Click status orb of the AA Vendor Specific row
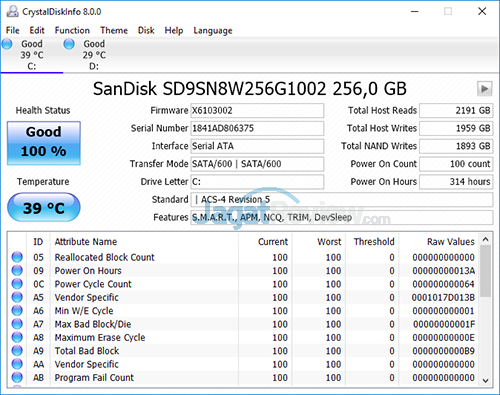The width and height of the screenshot is (500, 395). point(17,364)
